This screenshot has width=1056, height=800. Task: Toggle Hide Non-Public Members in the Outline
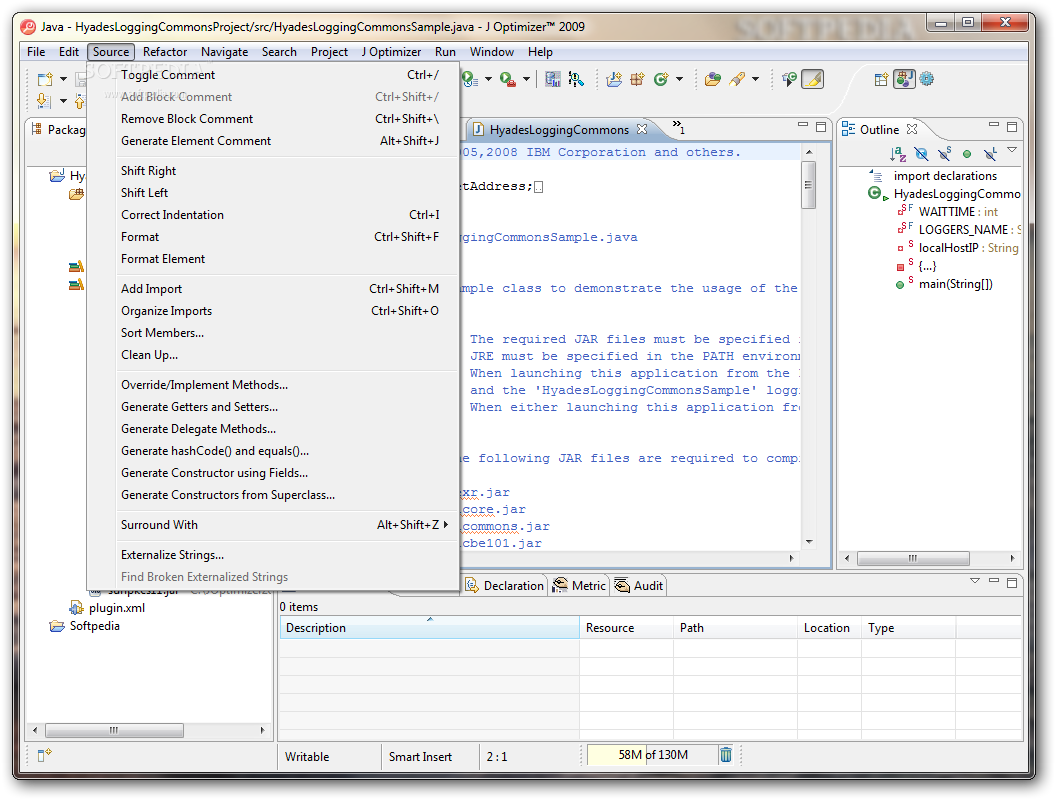pos(967,154)
